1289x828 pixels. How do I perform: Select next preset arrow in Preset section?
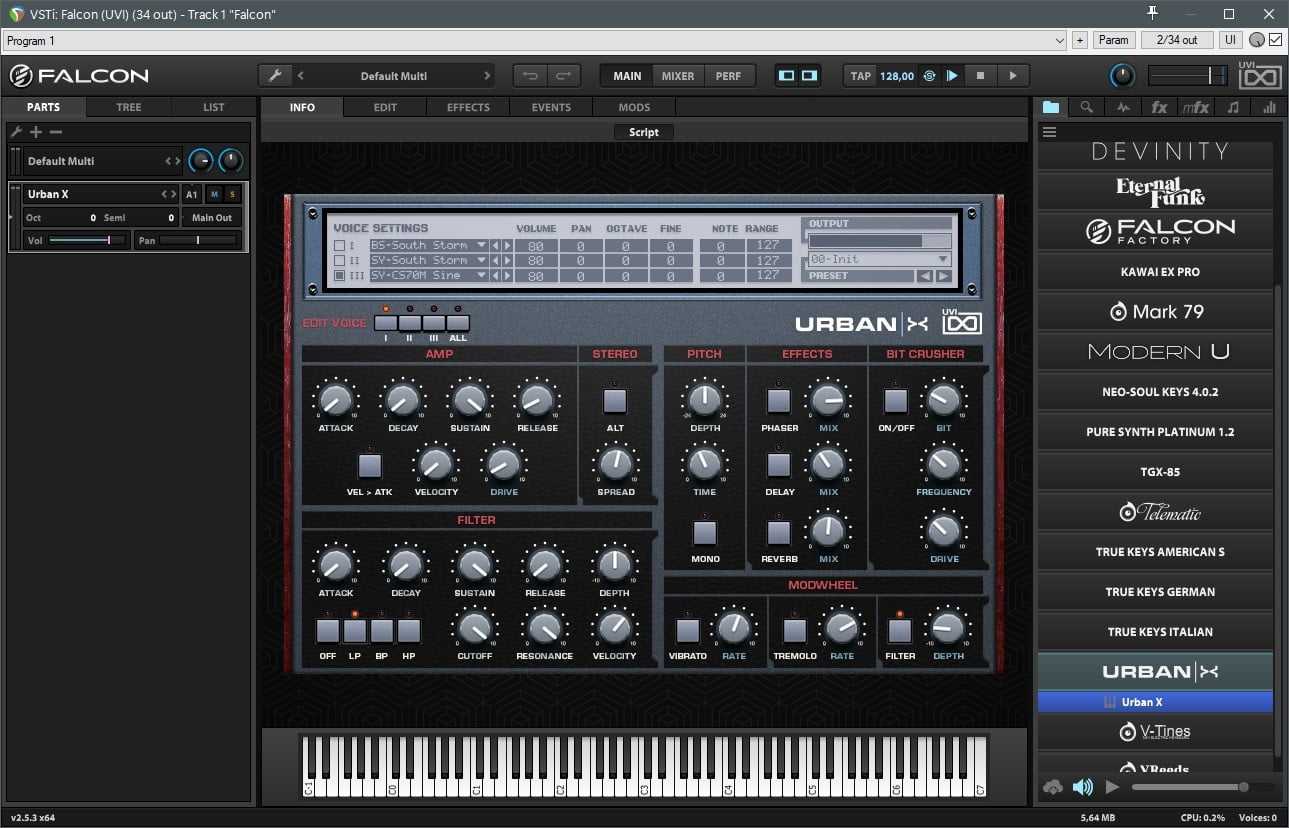pyautogui.click(x=943, y=276)
